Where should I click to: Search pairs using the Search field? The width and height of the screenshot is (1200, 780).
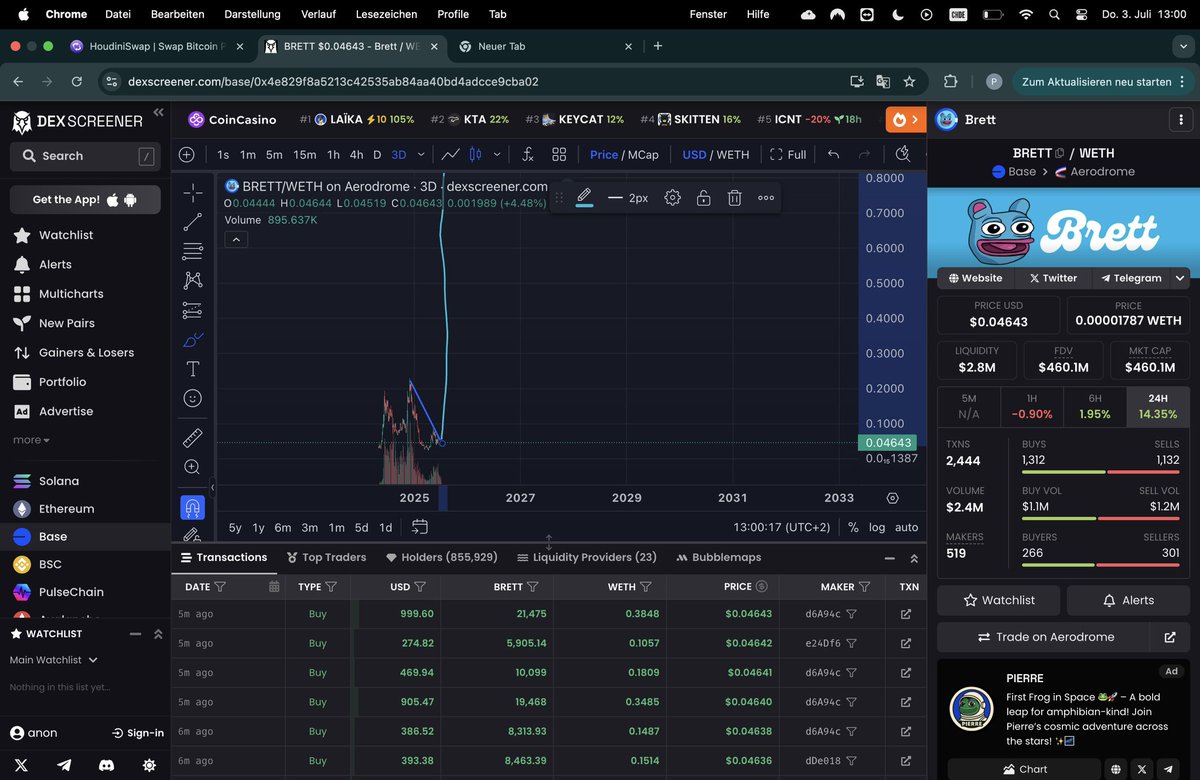(85, 156)
